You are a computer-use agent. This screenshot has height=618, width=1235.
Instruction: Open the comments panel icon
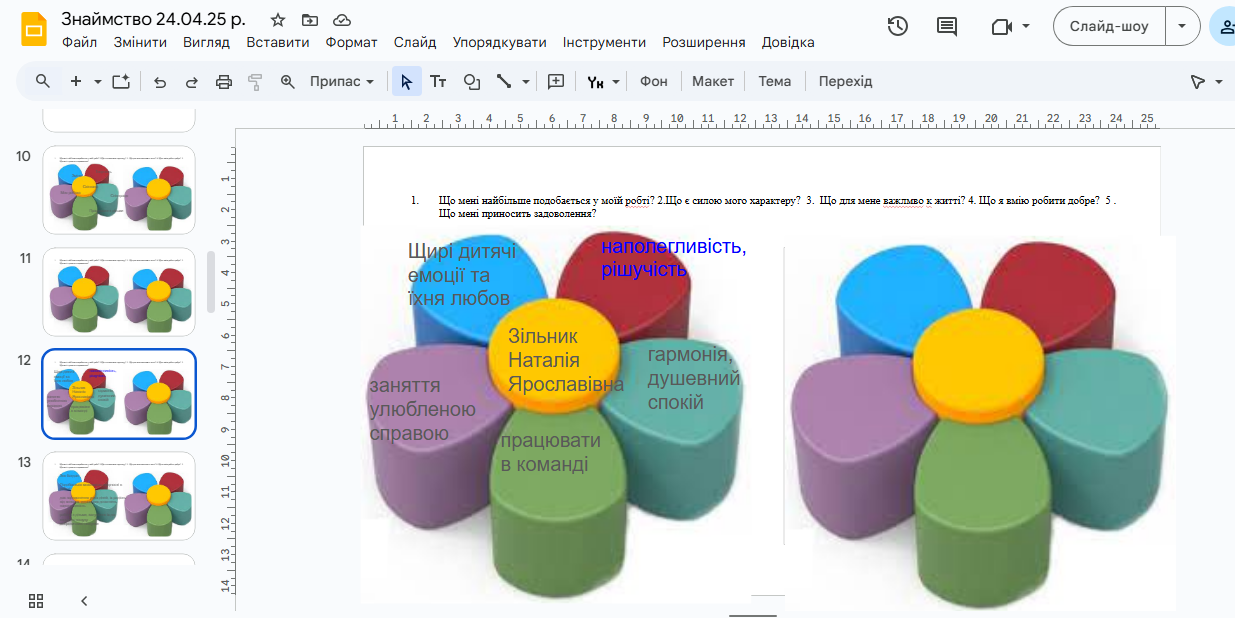coord(946,27)
